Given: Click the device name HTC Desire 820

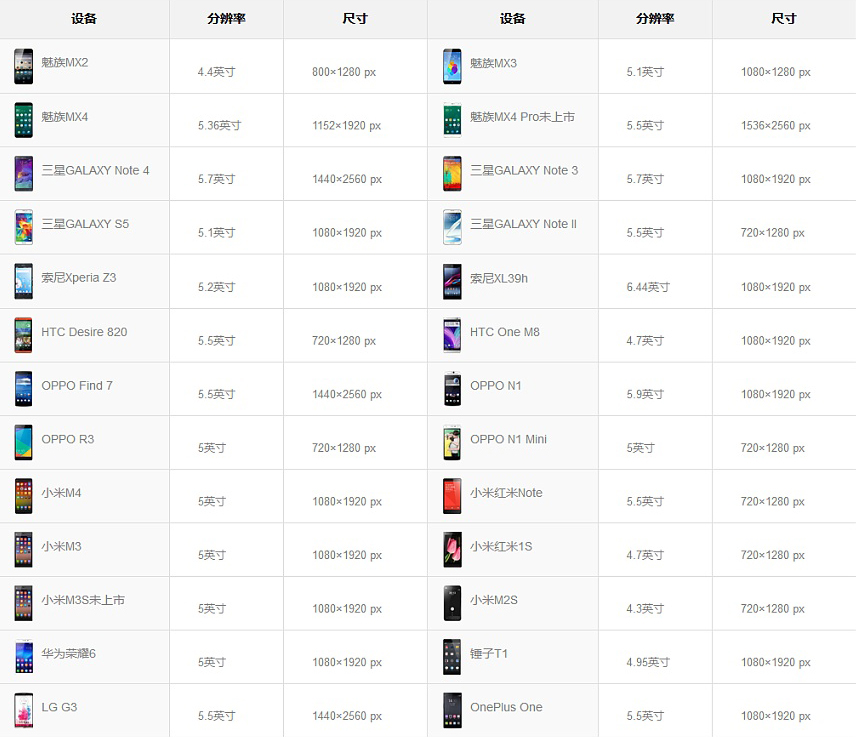Looking at the screenshot, I should tap(84, 332).
